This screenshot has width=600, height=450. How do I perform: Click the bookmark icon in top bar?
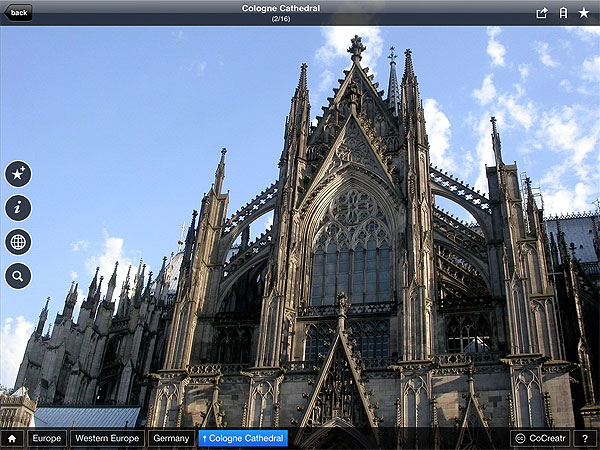point(563,13)
